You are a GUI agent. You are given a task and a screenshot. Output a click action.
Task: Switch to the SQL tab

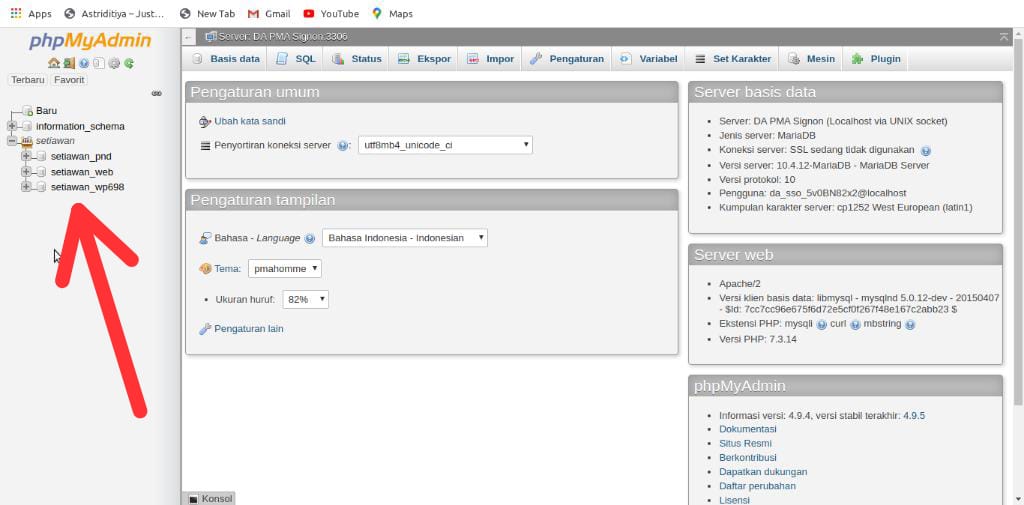pyautogui.click(x=296, y=59)
